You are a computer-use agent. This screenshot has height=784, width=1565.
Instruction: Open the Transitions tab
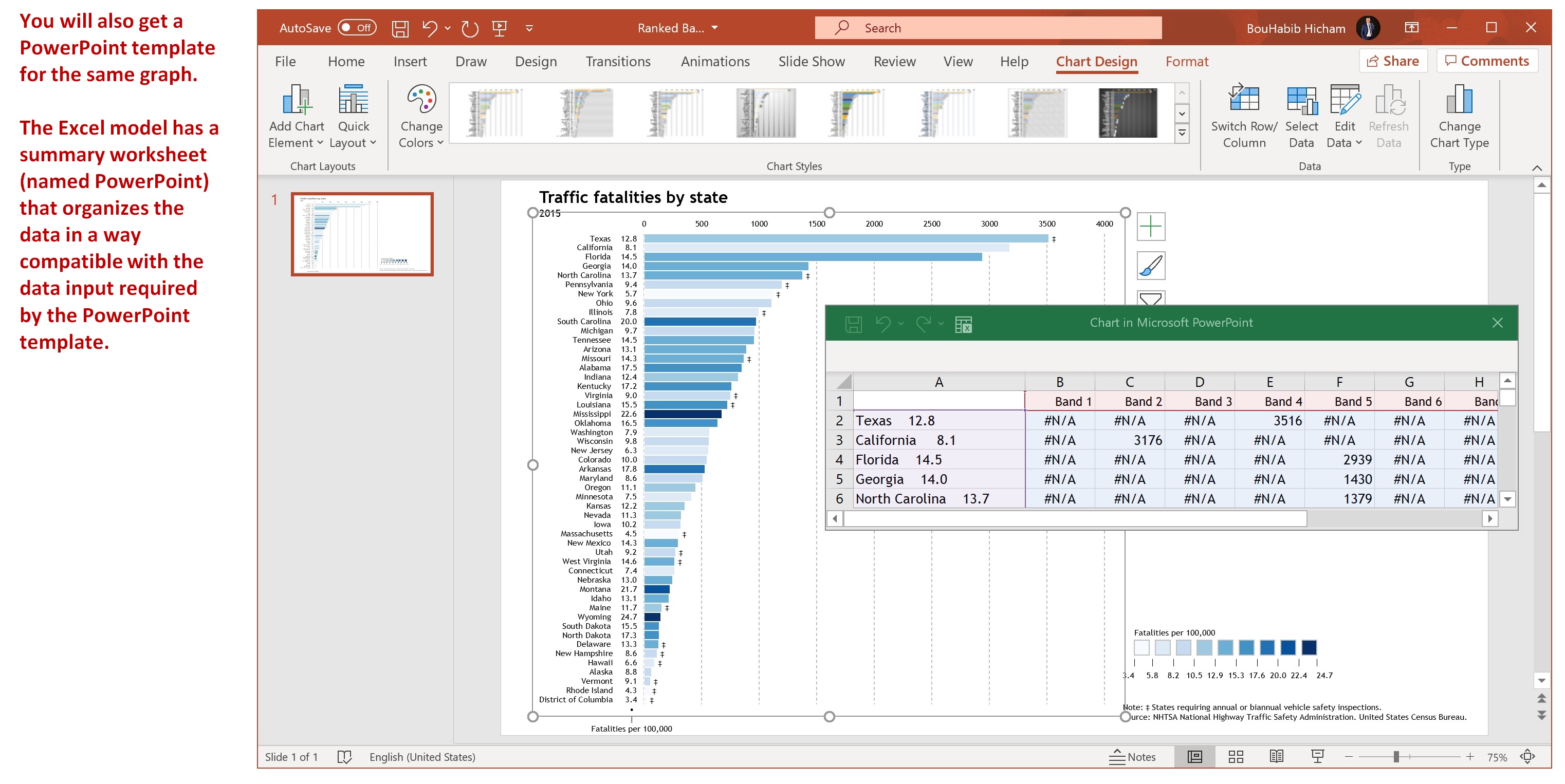(618, 61)
